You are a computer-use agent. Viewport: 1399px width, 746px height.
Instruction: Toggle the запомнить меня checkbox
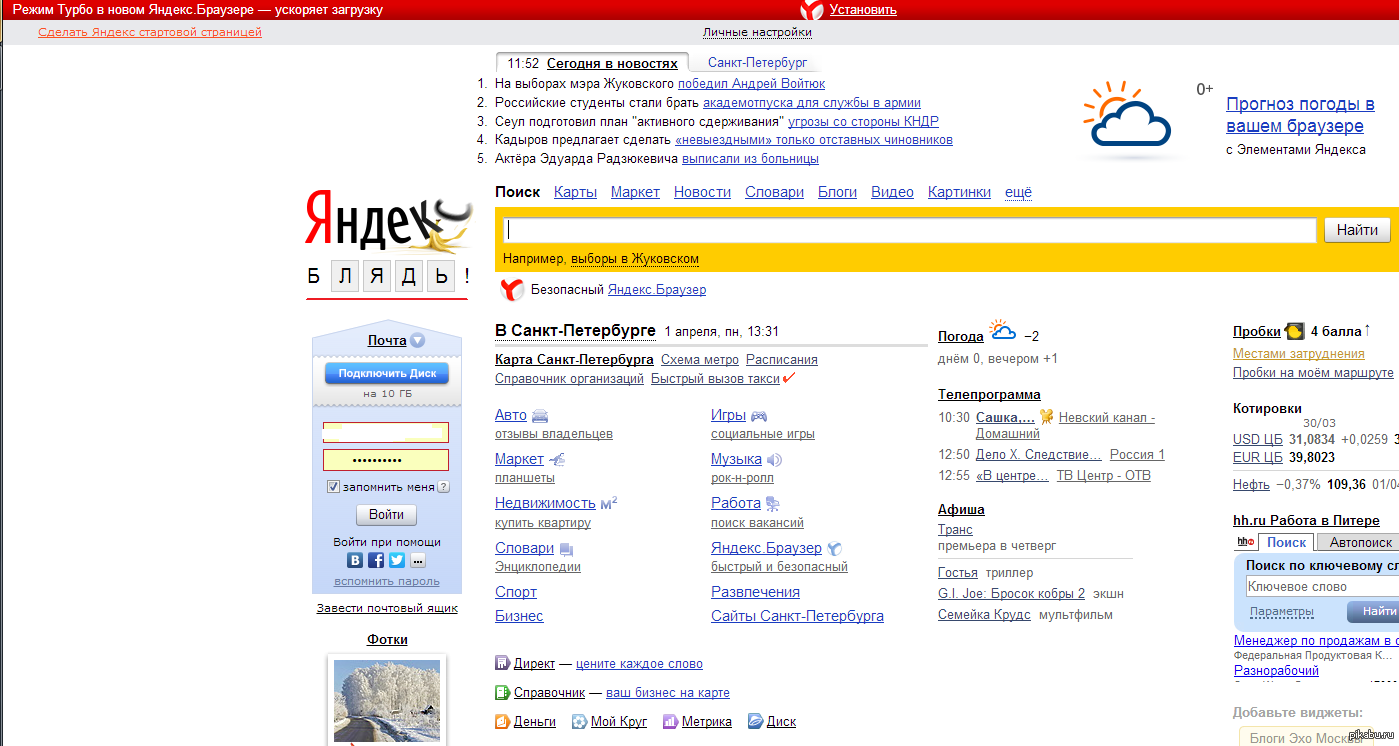334,487
